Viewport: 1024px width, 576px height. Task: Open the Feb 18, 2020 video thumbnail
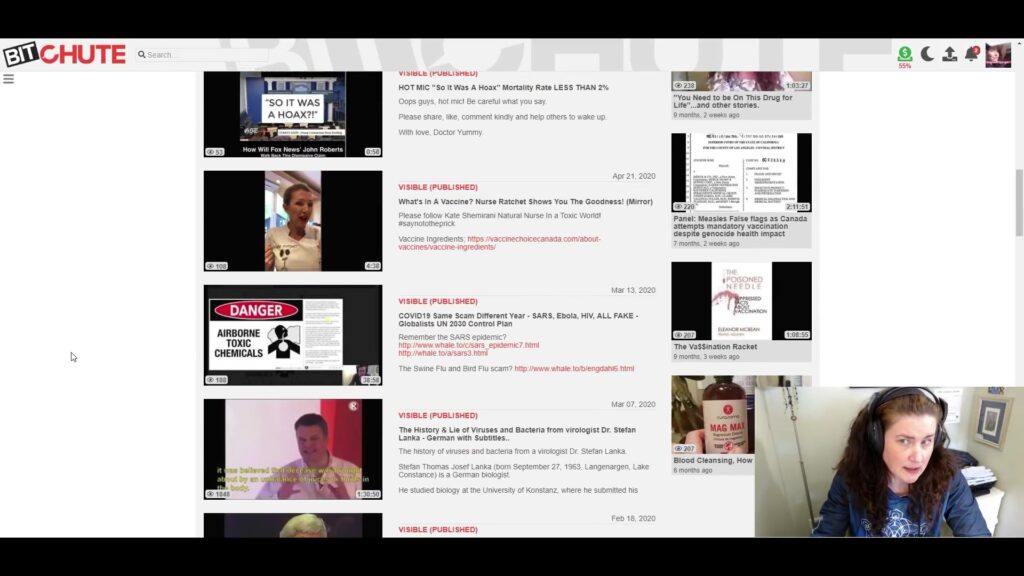point(293,525)
